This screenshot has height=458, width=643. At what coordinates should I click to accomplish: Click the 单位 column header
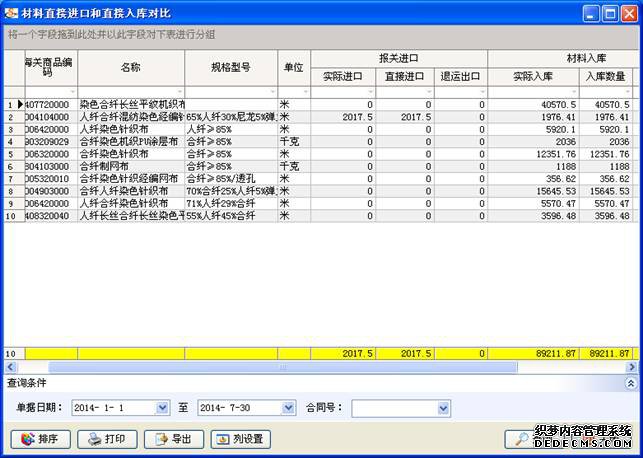coord(293,67)
